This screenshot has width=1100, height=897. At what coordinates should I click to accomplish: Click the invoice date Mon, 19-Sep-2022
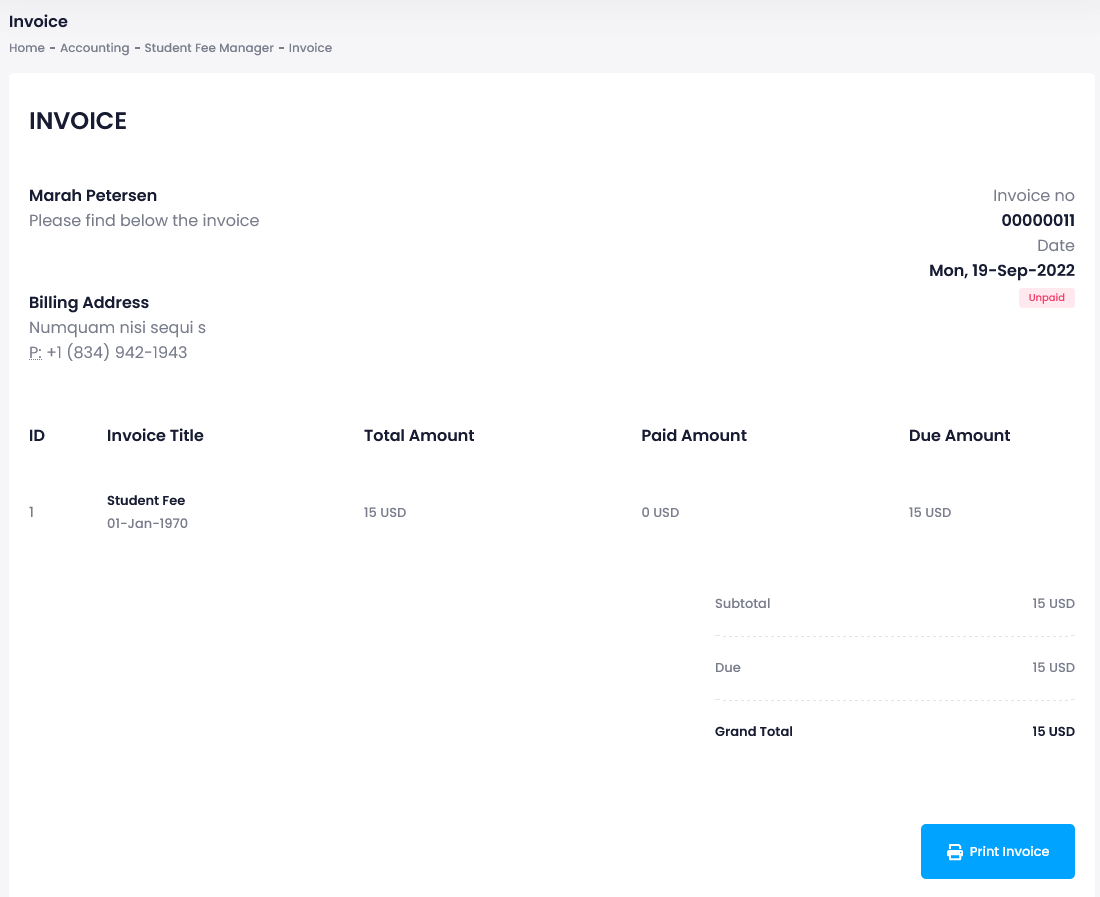[1001, 270]
